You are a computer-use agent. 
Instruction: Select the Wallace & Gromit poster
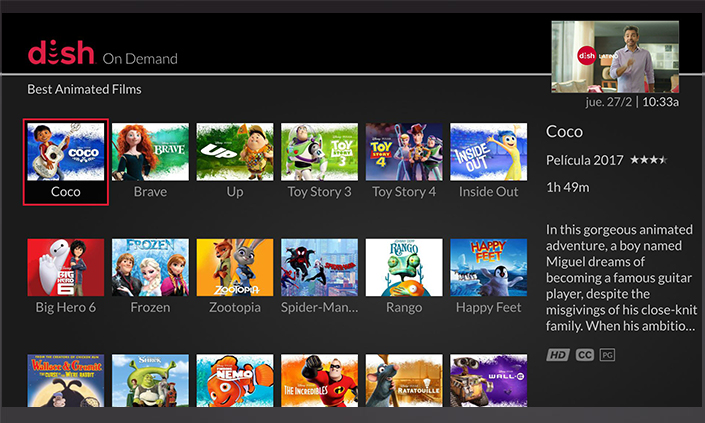(x=66, y=381)
